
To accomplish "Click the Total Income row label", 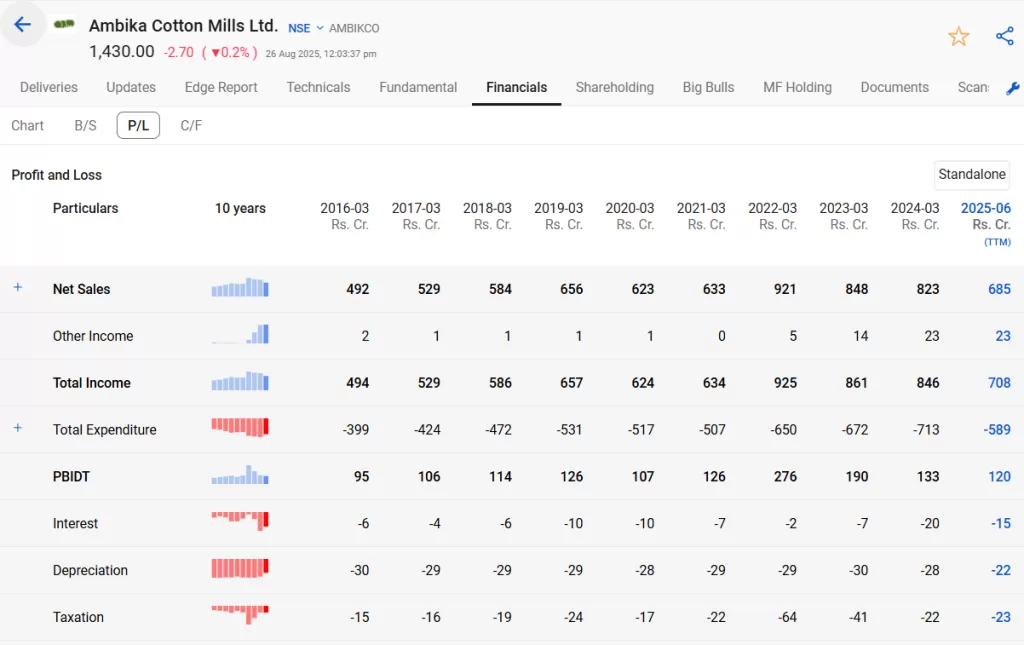I will click(x=91, y=383).
